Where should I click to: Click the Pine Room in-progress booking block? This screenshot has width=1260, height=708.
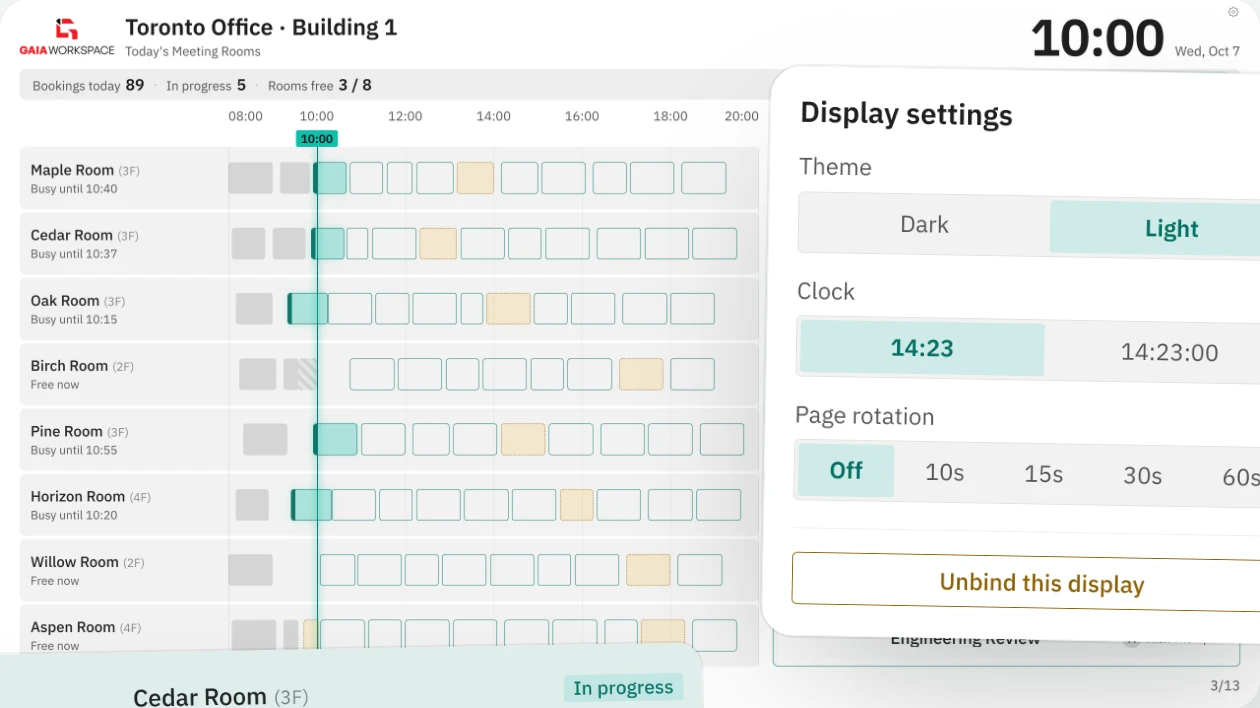[x=335, y=439]
